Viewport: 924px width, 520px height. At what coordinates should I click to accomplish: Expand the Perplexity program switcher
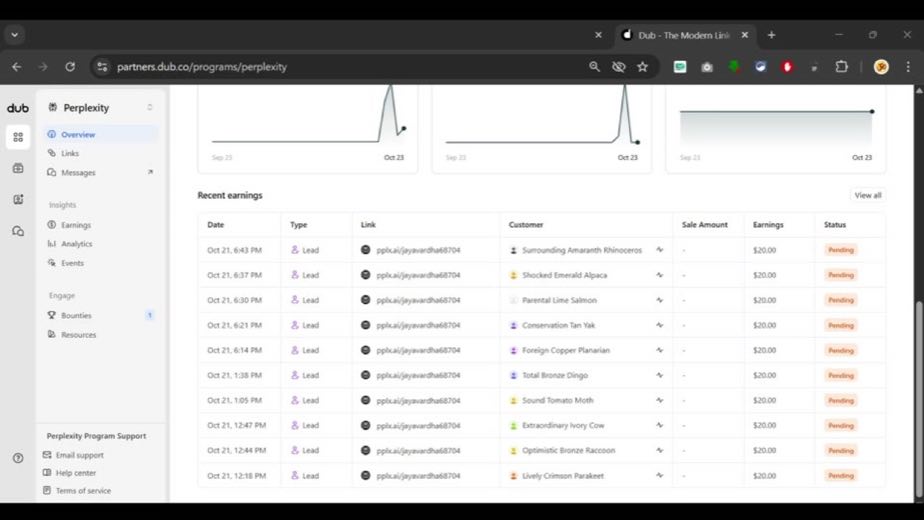pyautogui.click(x=150, y=107)
